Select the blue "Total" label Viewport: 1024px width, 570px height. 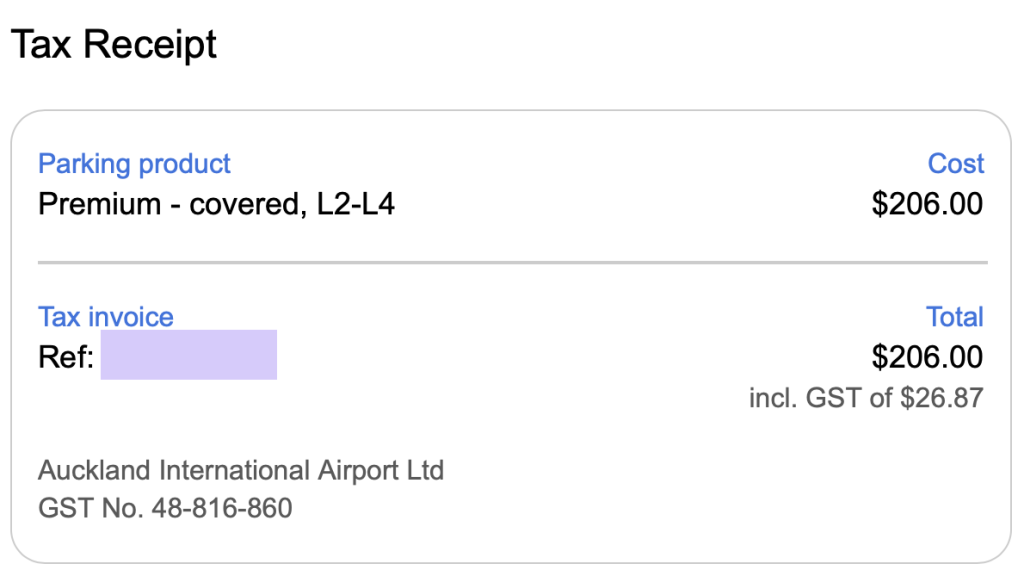click(955, 317)
